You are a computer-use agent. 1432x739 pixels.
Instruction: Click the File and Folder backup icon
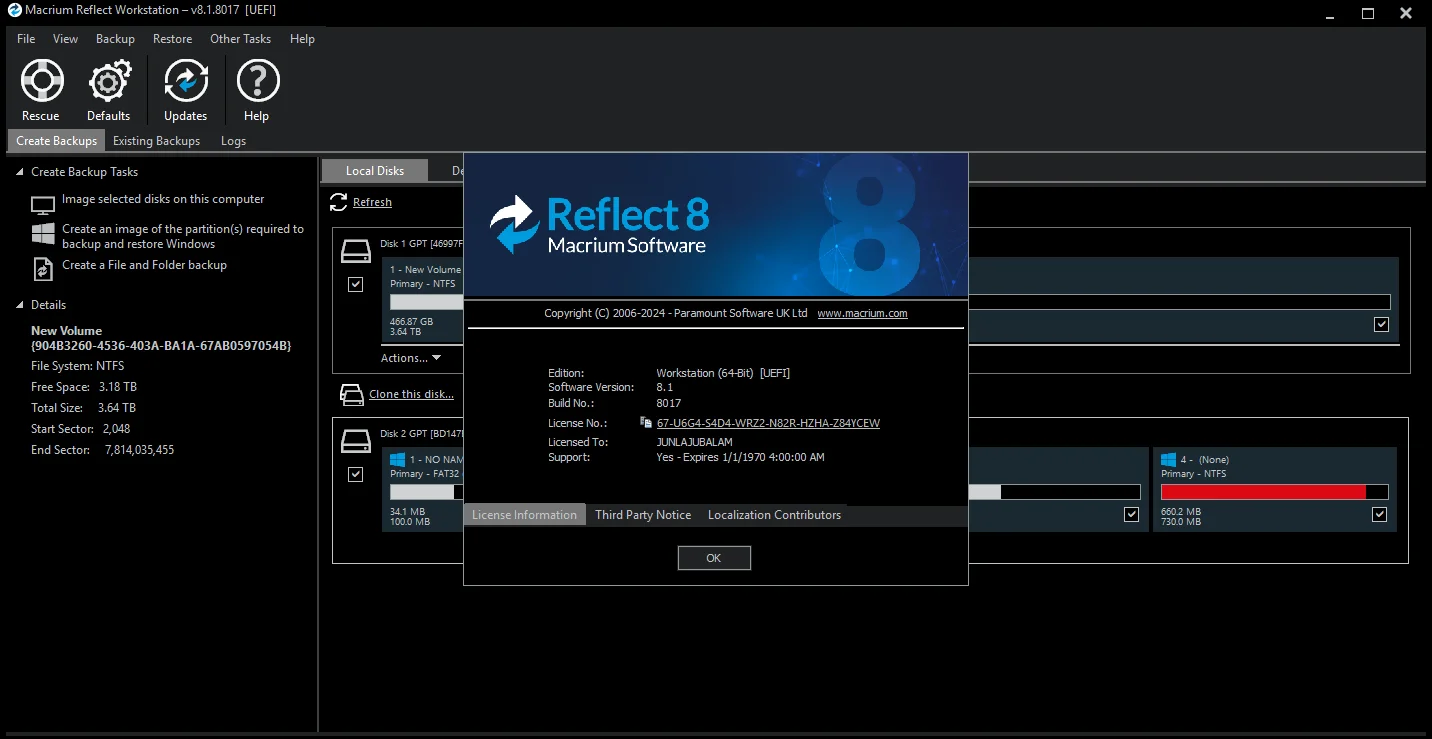tap(43, 268)
